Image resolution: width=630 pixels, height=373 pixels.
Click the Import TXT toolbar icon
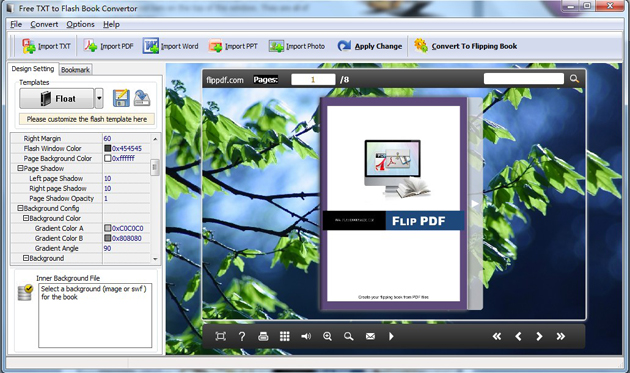(29, 46)
